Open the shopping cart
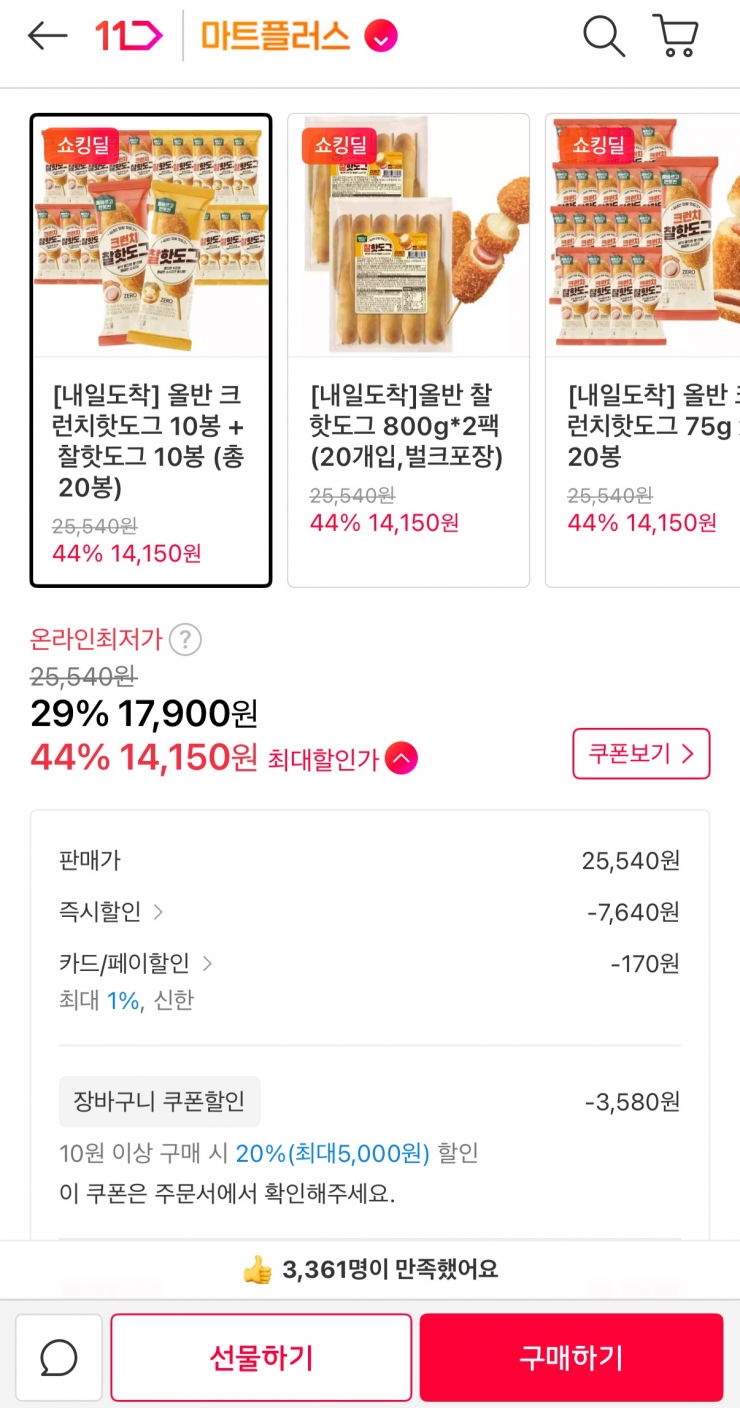 coord(676,37)
